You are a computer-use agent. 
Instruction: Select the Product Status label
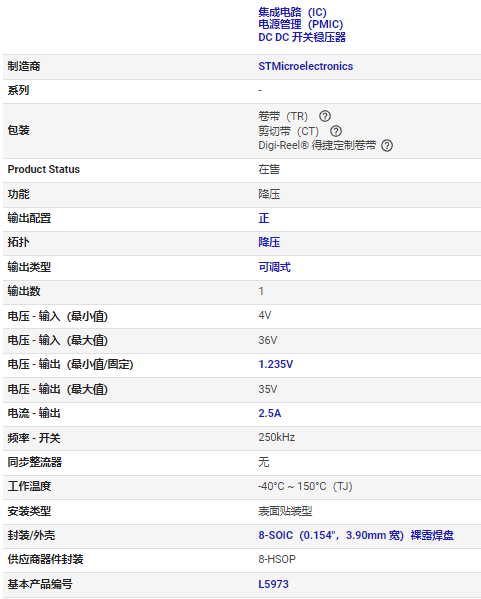[x=44, y=169]
